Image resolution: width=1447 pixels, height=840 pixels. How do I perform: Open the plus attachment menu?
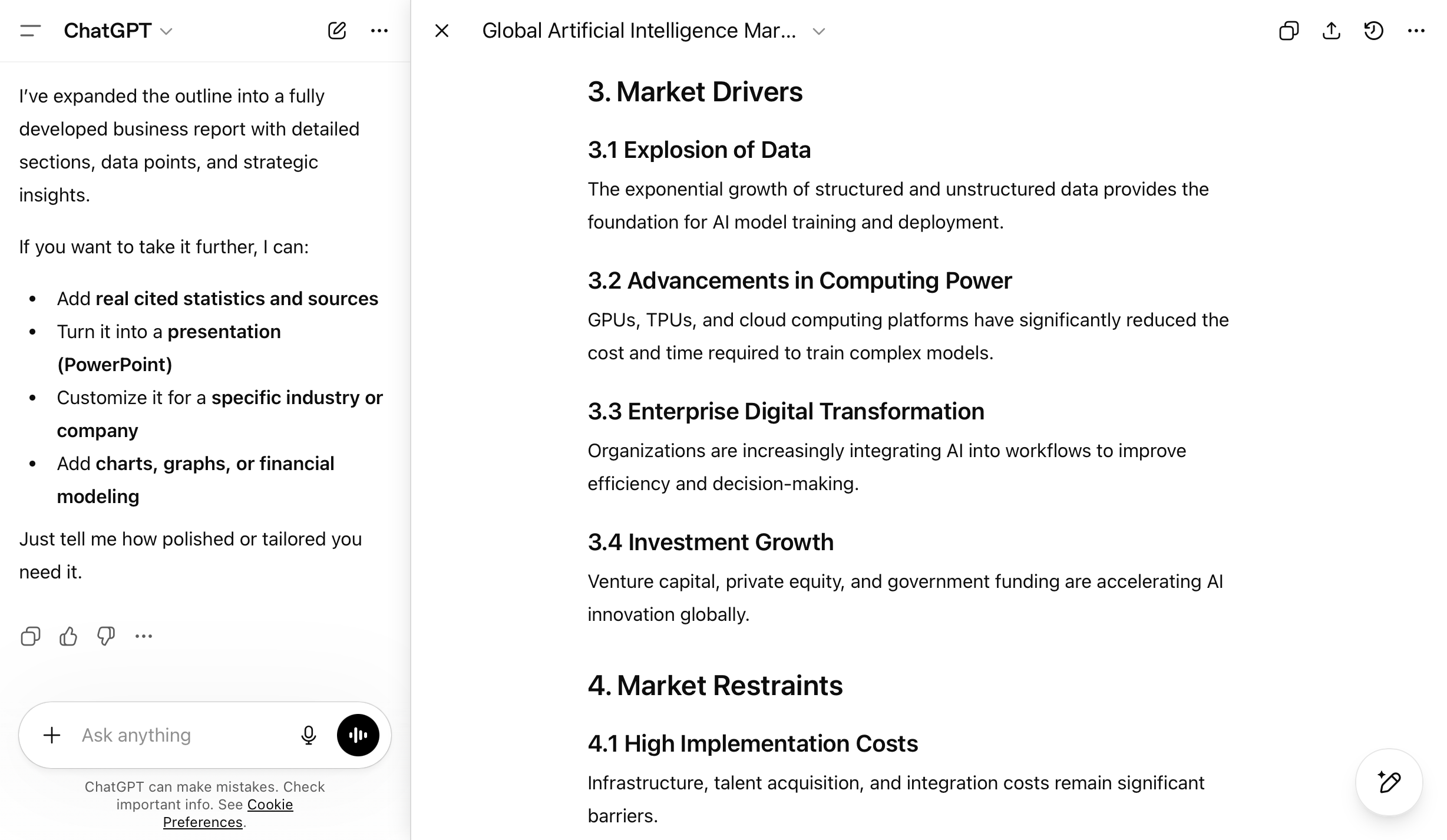[52, 735]
